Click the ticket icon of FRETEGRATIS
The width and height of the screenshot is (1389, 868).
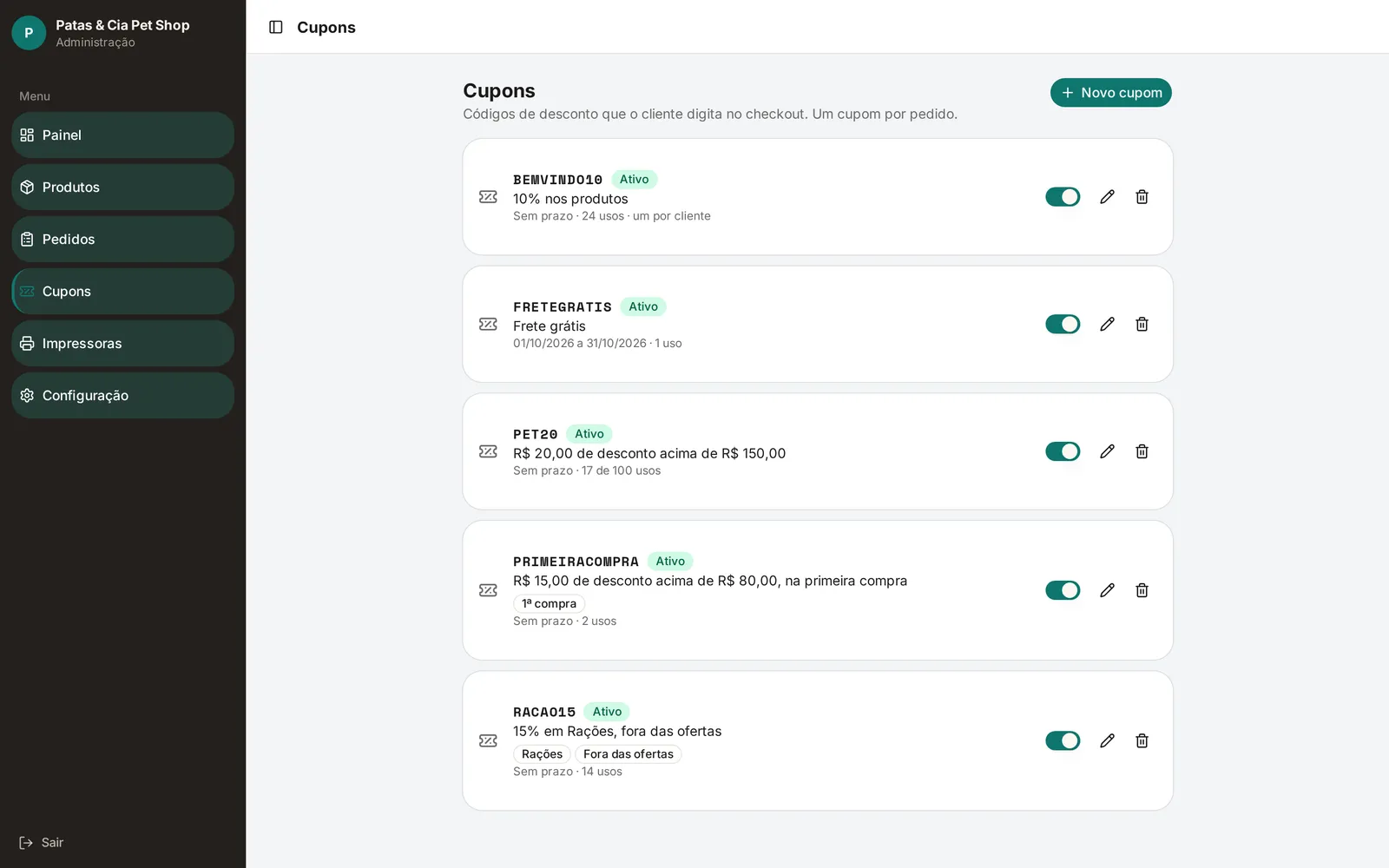tap(488, 324)
